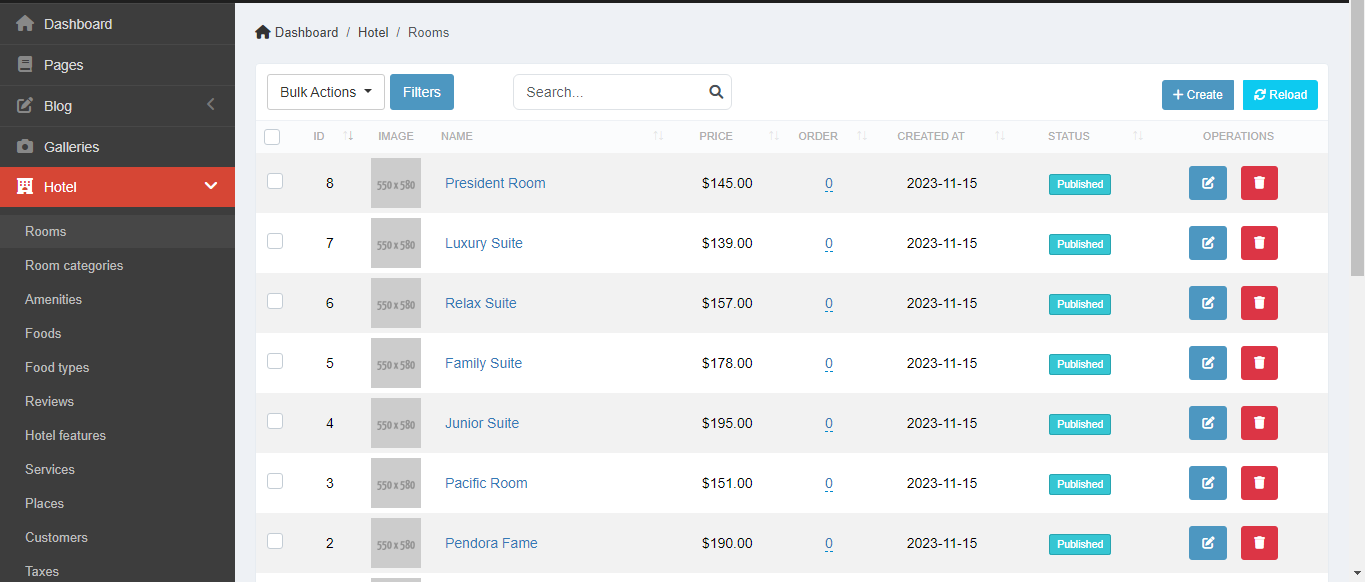Sort the table by ID column arrows

(x=348, y=136)
